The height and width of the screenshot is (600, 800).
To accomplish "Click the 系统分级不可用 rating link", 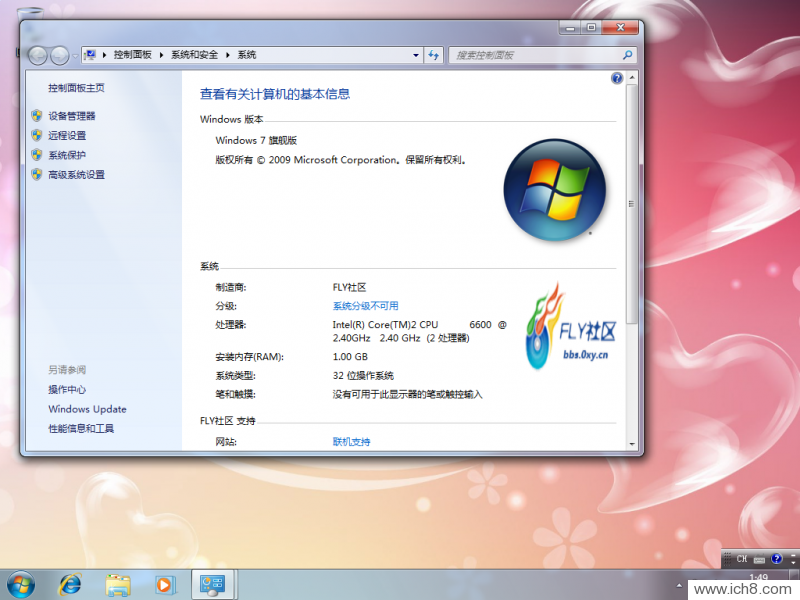I will [366, 306].
